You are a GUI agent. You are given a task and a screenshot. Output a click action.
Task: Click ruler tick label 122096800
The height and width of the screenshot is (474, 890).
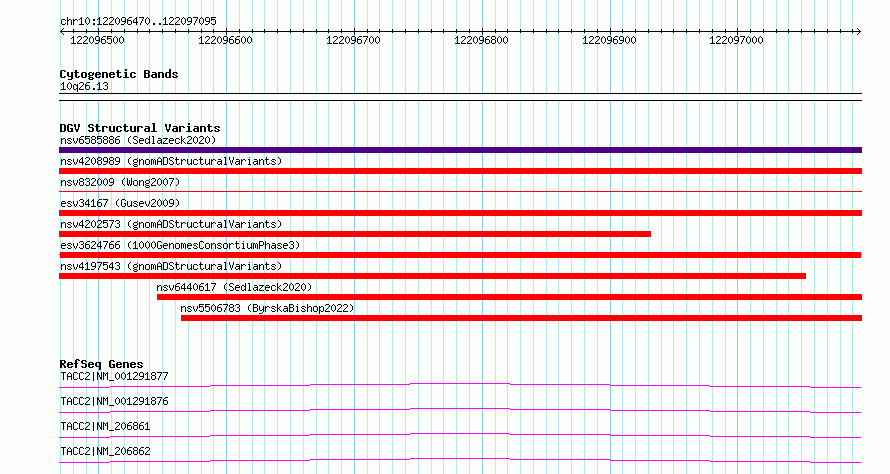point(481,40)
